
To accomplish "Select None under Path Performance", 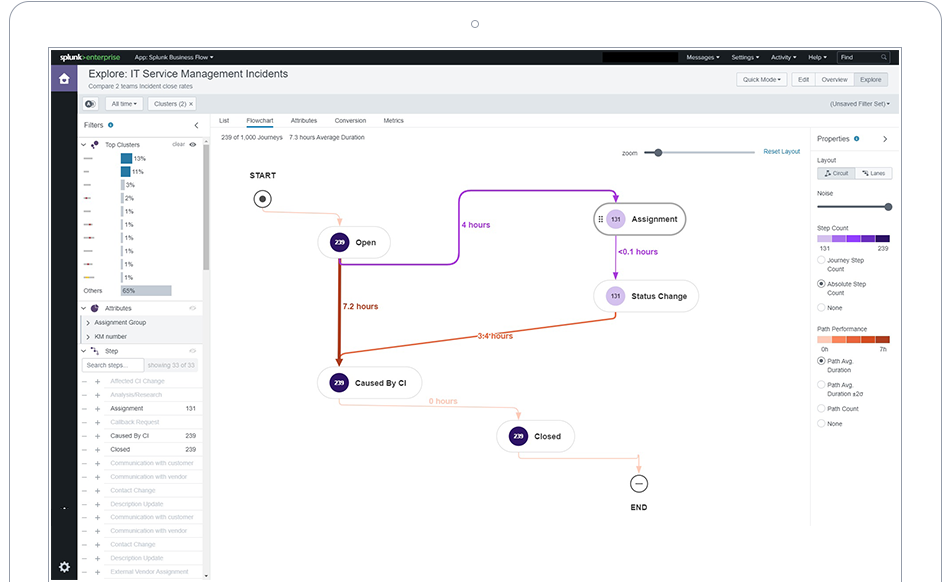I will pyautogui.click(x=821, y=424).
